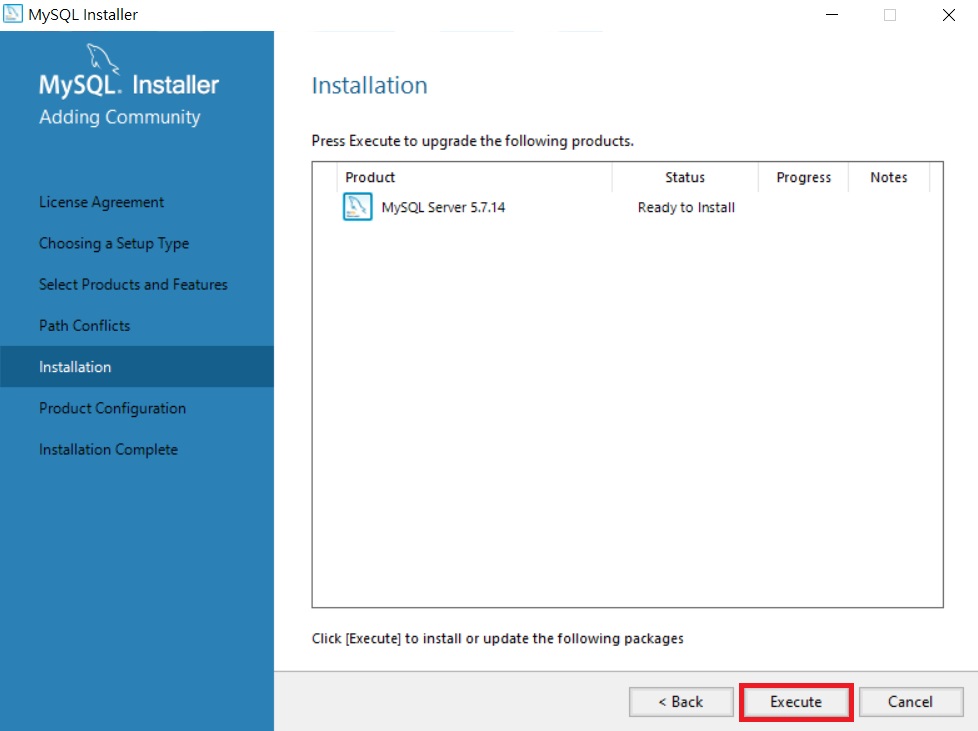
Task: Click the Execute button
Action: [796, 702]
